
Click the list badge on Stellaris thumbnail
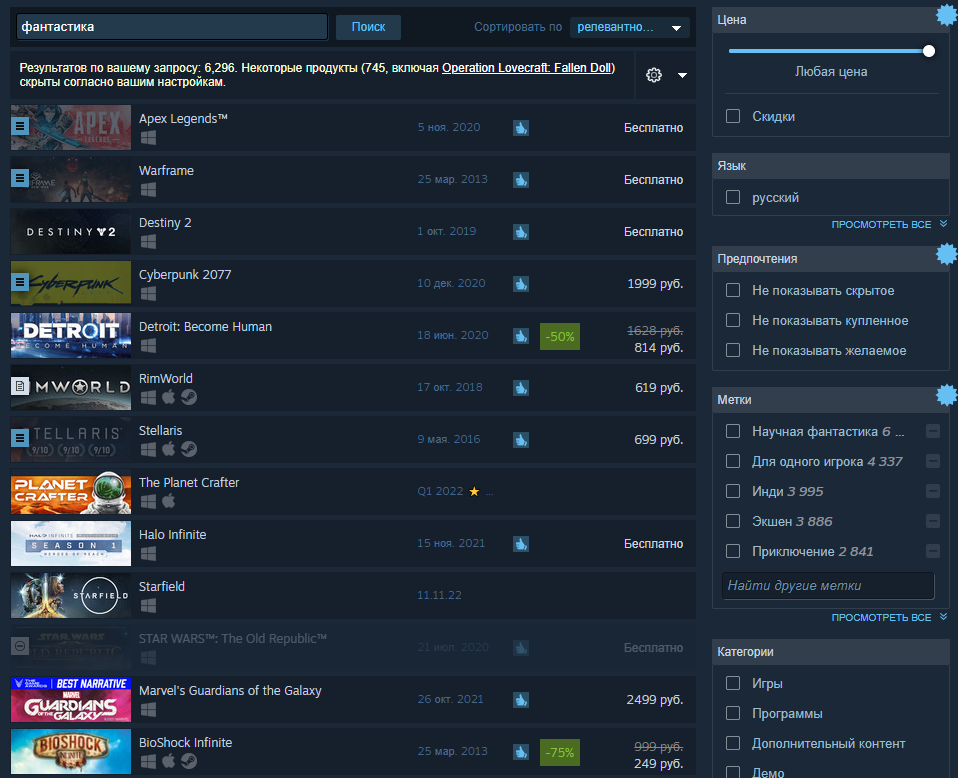pyautogui.click(x=20, y=438)
